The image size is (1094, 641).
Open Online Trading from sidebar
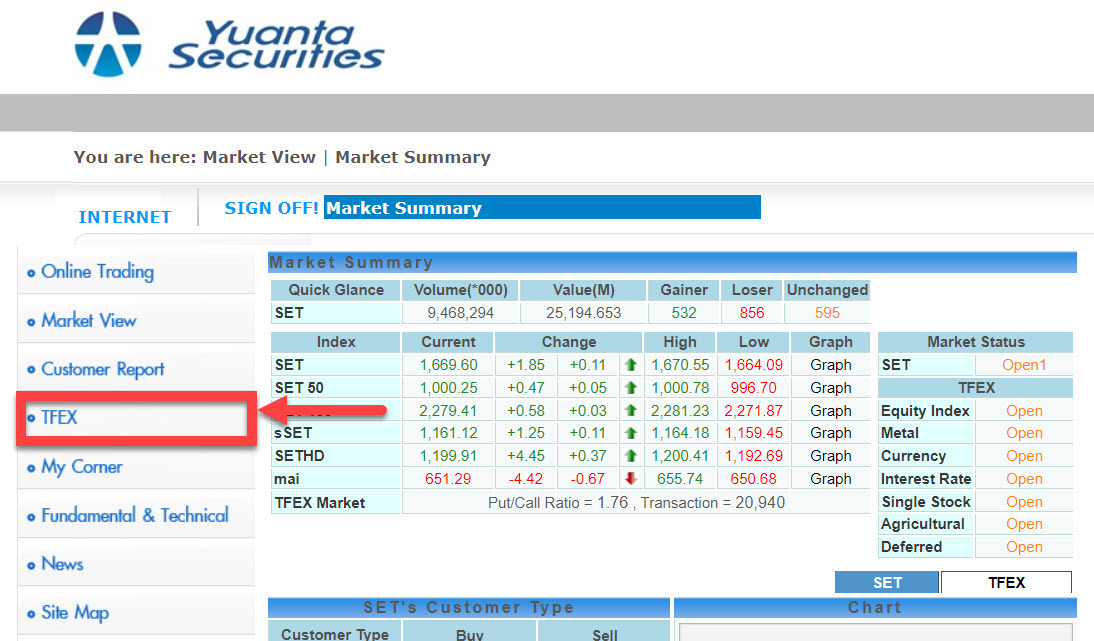click(x=97, y=271)
